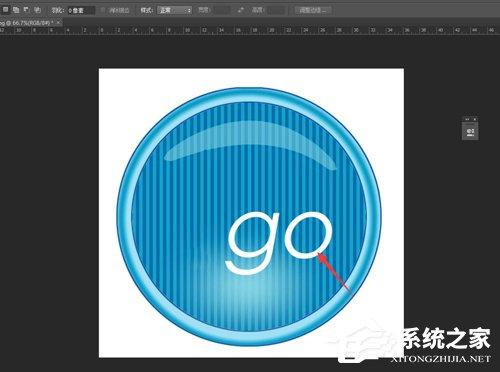Click the height (高度) input field
The image size is (500, 372).
point(275,10)
